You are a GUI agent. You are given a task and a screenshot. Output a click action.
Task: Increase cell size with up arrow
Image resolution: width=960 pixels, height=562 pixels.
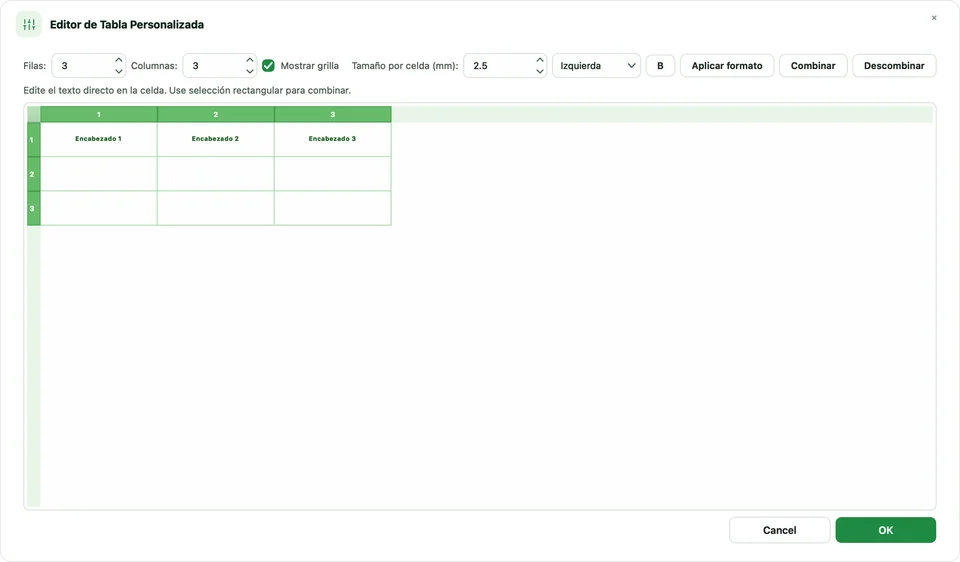coord(539,60)
